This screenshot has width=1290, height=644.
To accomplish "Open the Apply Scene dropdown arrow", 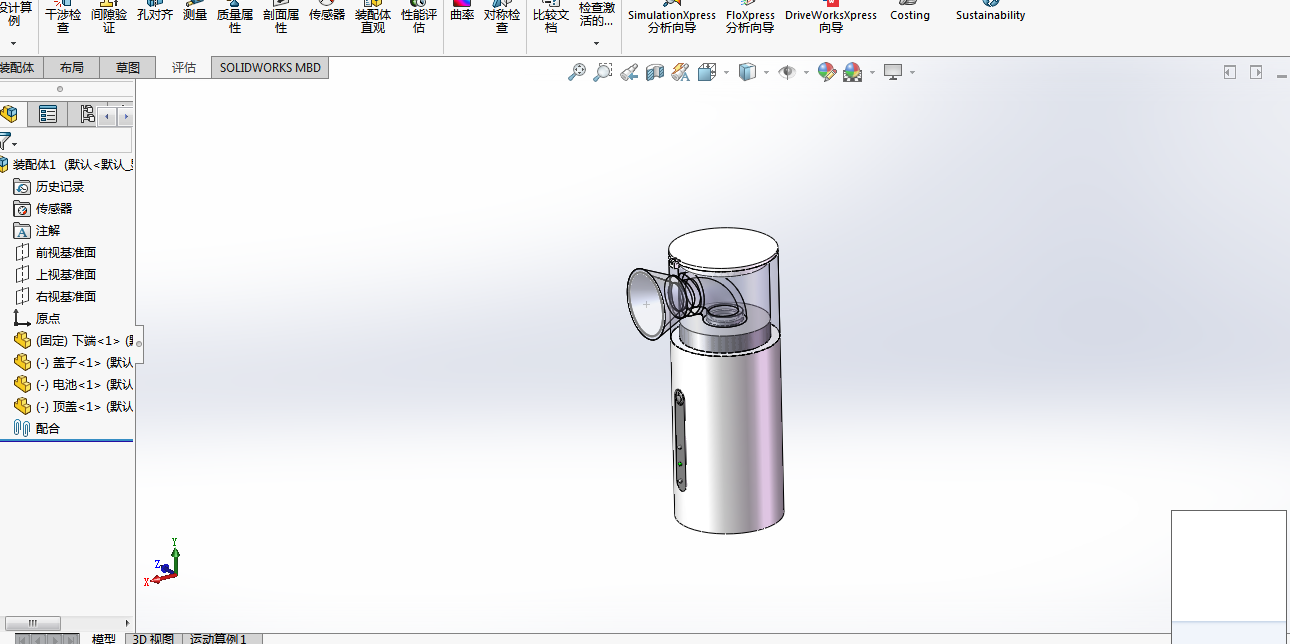I will [872, 72].
